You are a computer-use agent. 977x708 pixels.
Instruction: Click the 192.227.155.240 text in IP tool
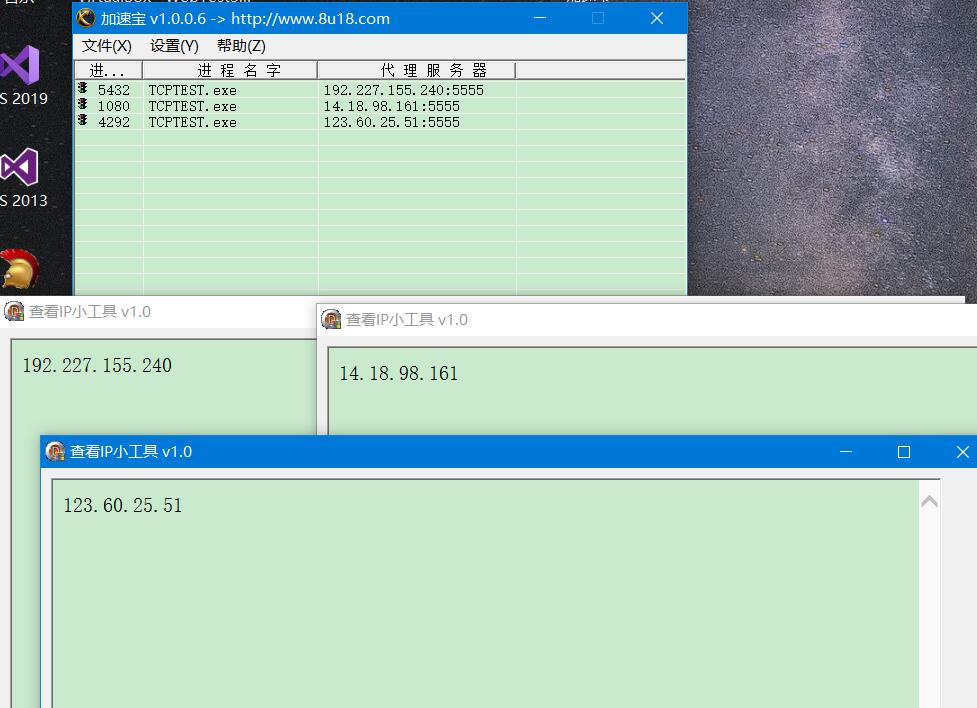pyautogui.click(x=97, y=365)
